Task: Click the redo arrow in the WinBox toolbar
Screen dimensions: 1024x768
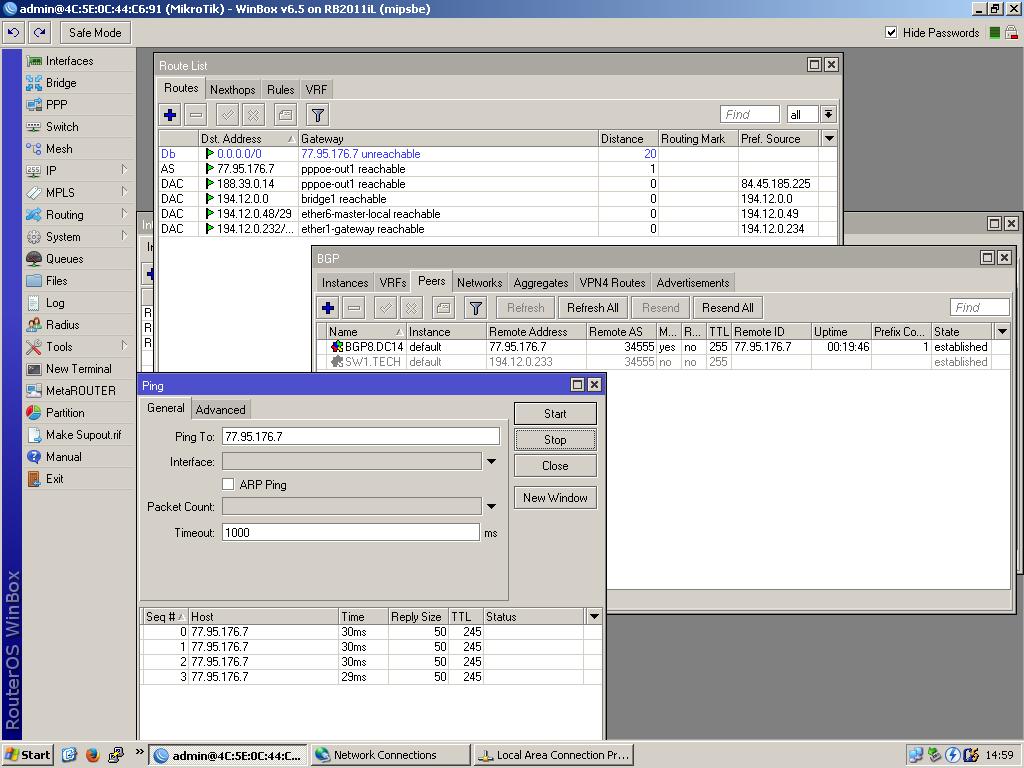Action: pos(40,33)
